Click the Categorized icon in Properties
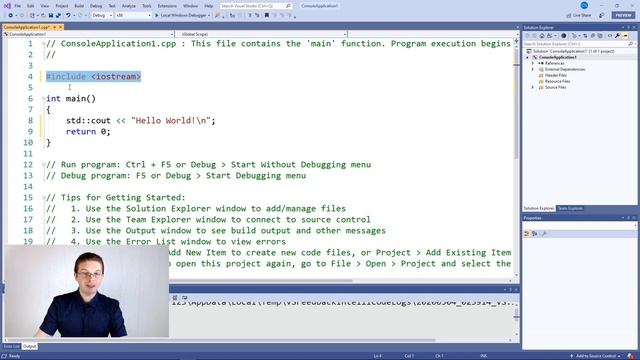640x360 pixels. coord(527,234)
